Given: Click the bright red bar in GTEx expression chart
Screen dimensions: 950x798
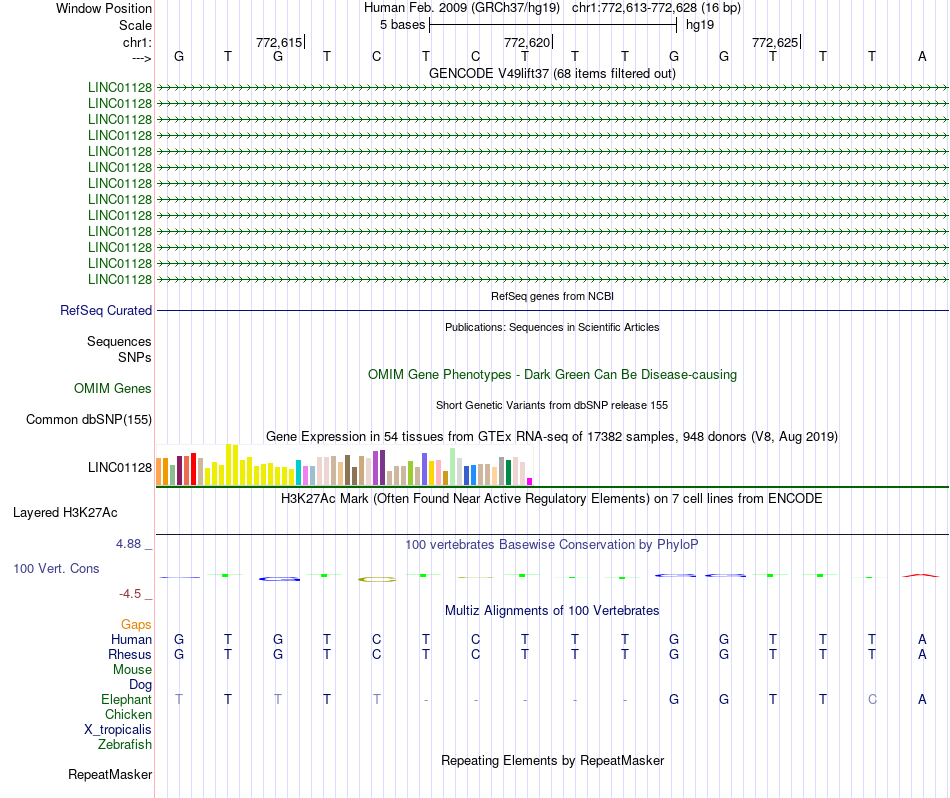Looking at the screenshot, I should [193, 469].
